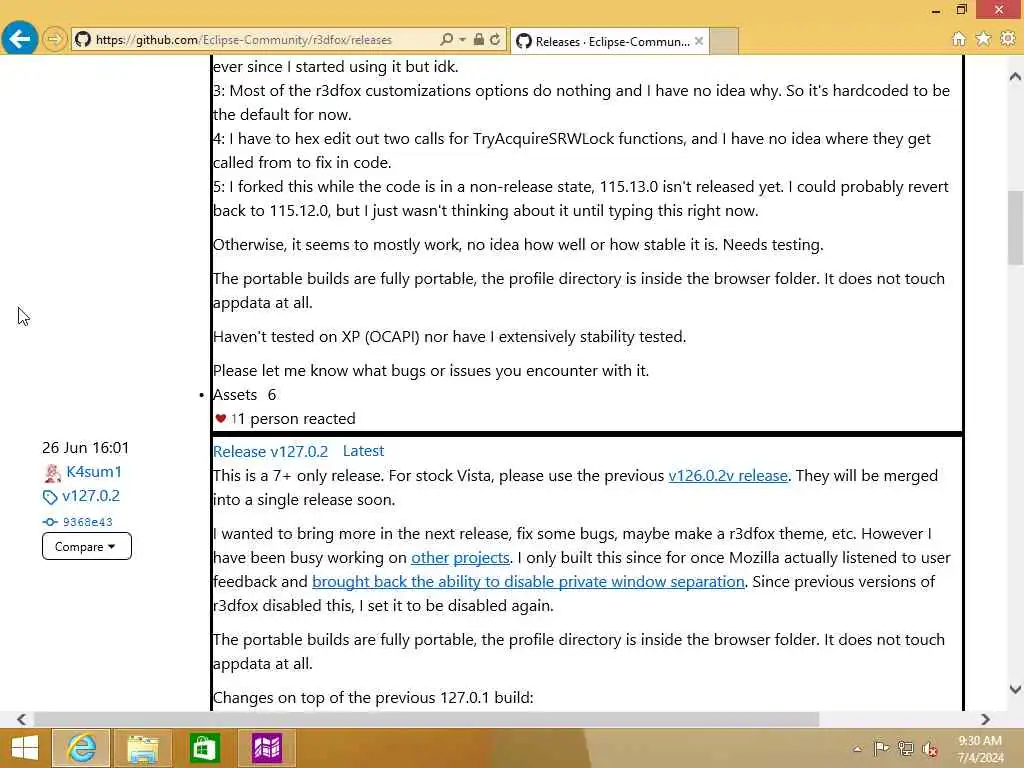Click the browser Forward arrow button
This screenshot has width=1024, height=768.
tap(55, 39)
